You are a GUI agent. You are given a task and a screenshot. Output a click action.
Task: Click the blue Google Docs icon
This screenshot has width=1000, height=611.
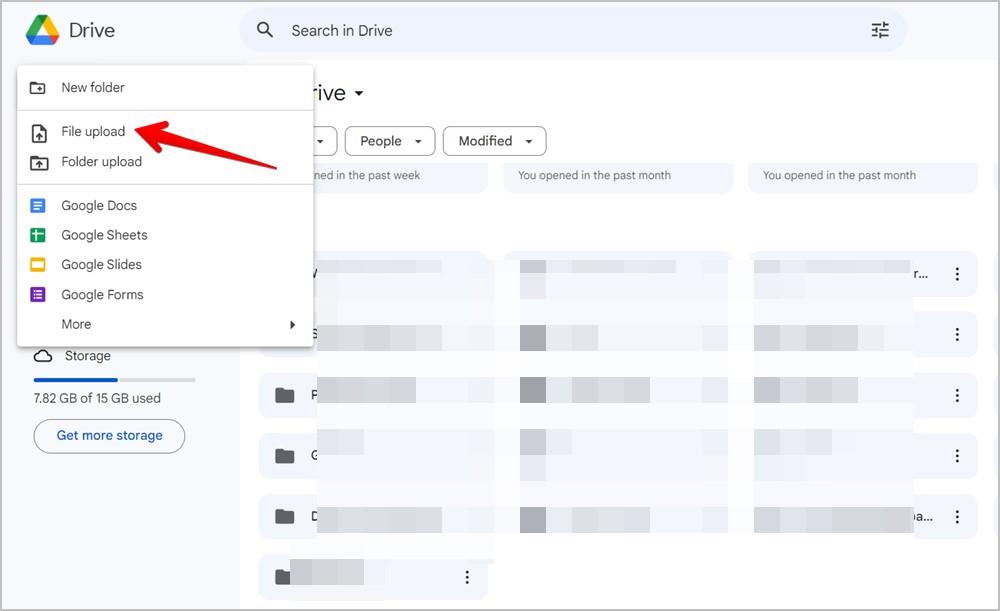[38, 205]
